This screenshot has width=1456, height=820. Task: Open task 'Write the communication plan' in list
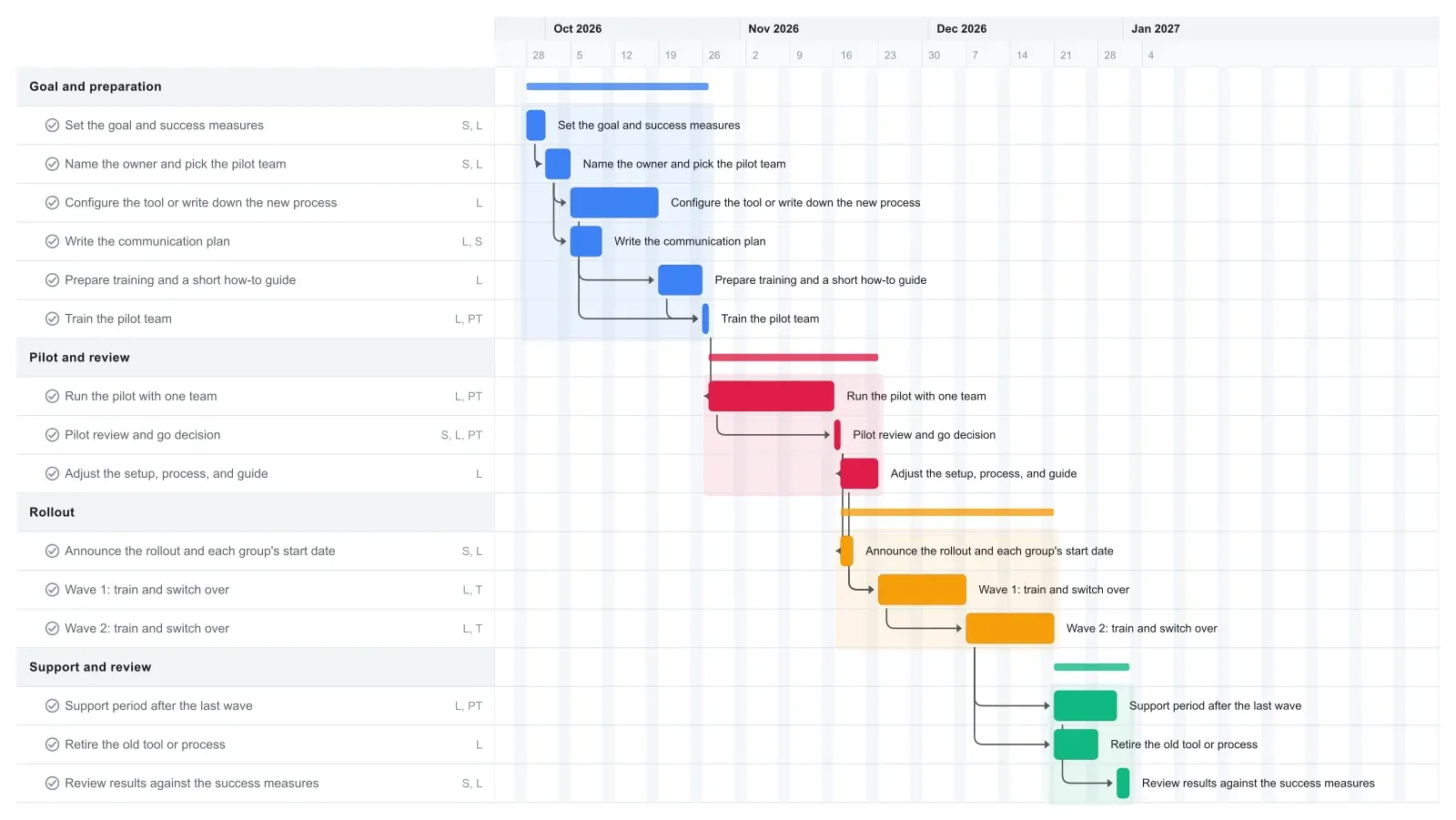147,242
